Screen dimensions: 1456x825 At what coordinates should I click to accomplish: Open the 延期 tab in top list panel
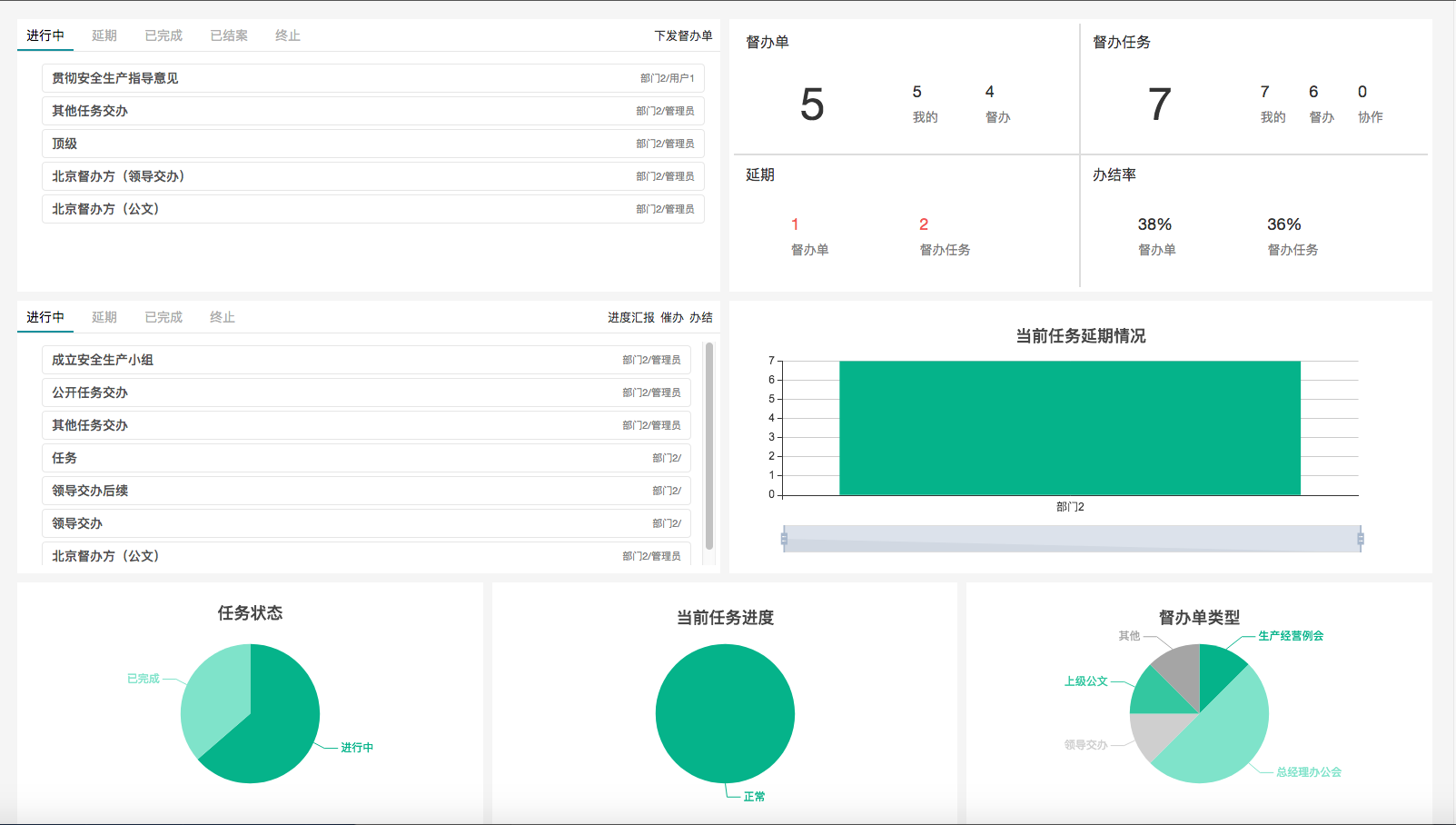coord(104,35)
